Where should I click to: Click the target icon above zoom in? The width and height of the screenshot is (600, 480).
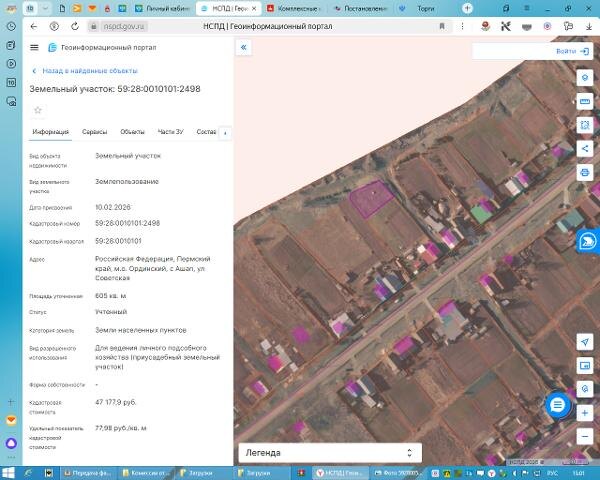coord(584,389)
